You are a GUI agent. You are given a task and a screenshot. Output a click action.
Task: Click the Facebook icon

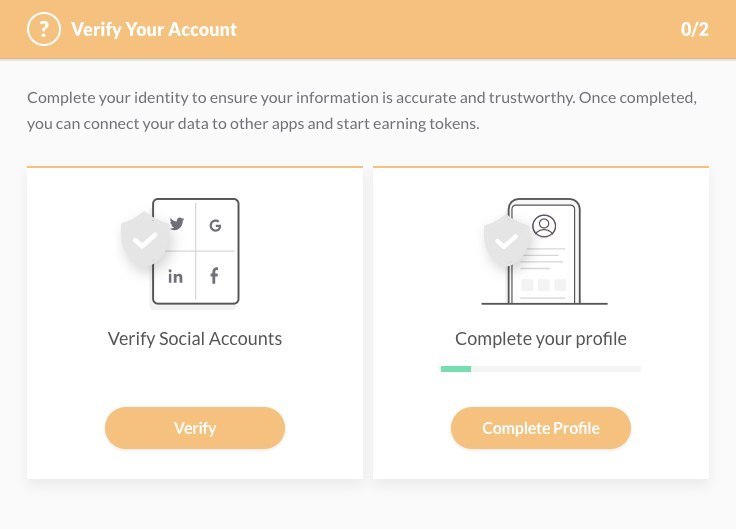click(x=214, y=276)
